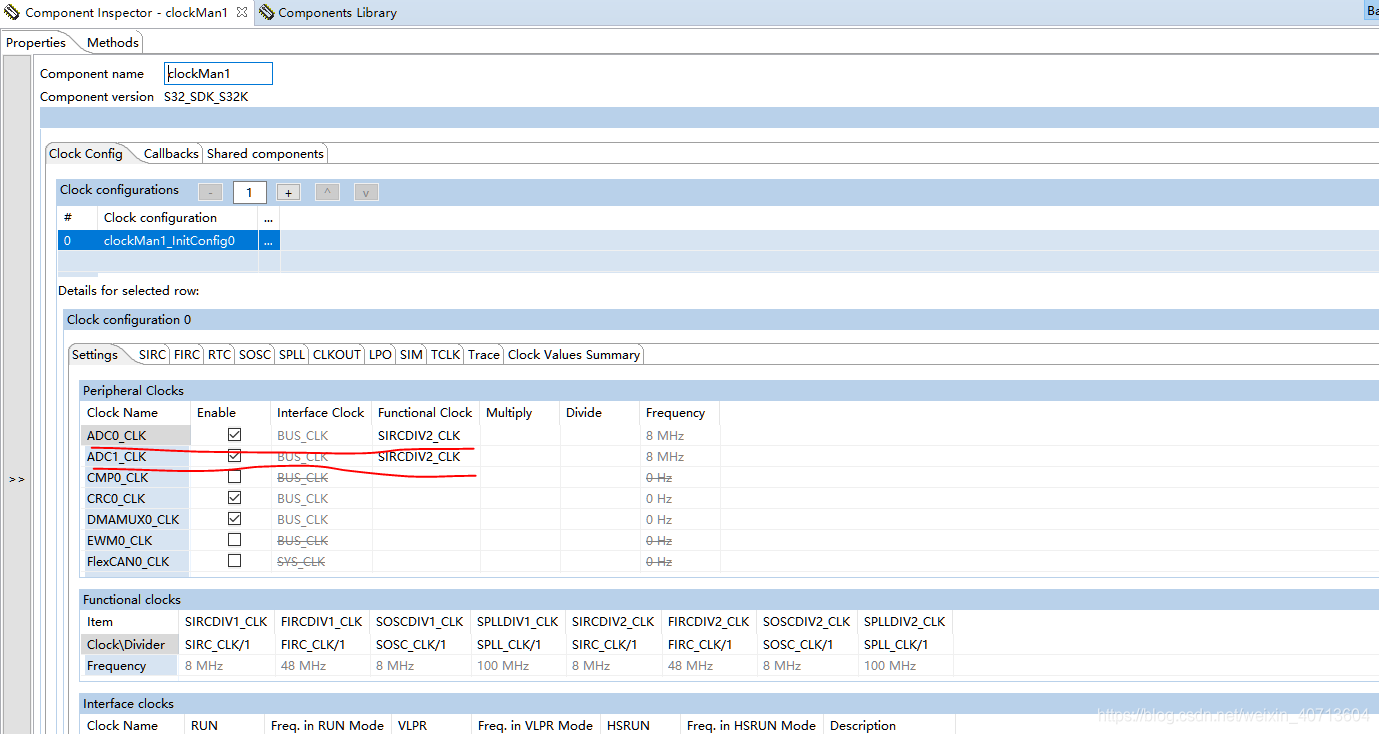Click the Interface Clock column header
Image resolution: width=1379 pixels, height=734 pixels.
coord(321,412)
